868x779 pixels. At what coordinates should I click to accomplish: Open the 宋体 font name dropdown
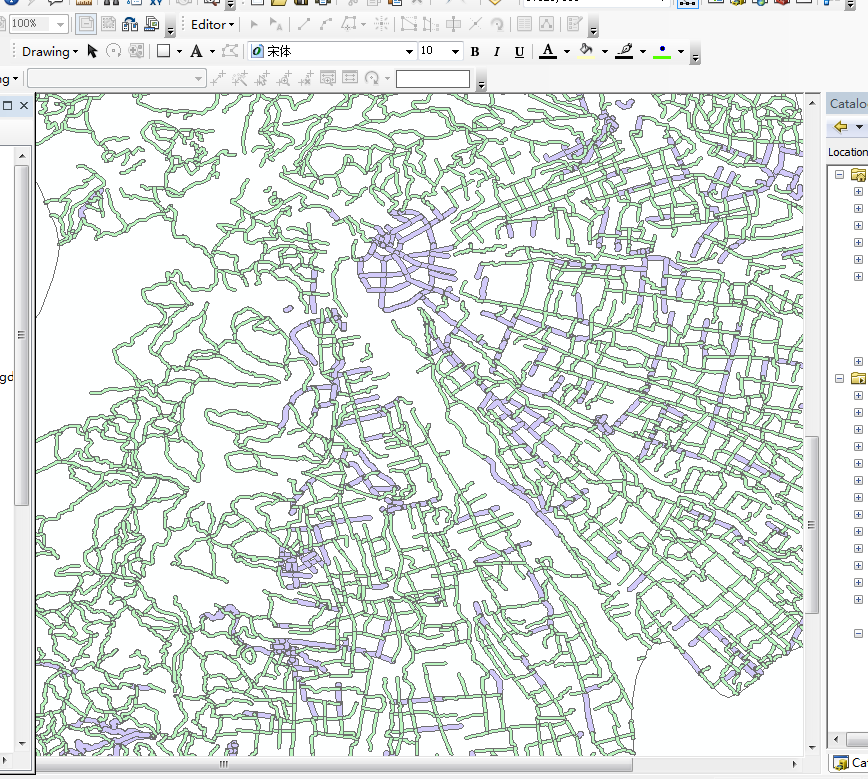(x=409, y=52)
